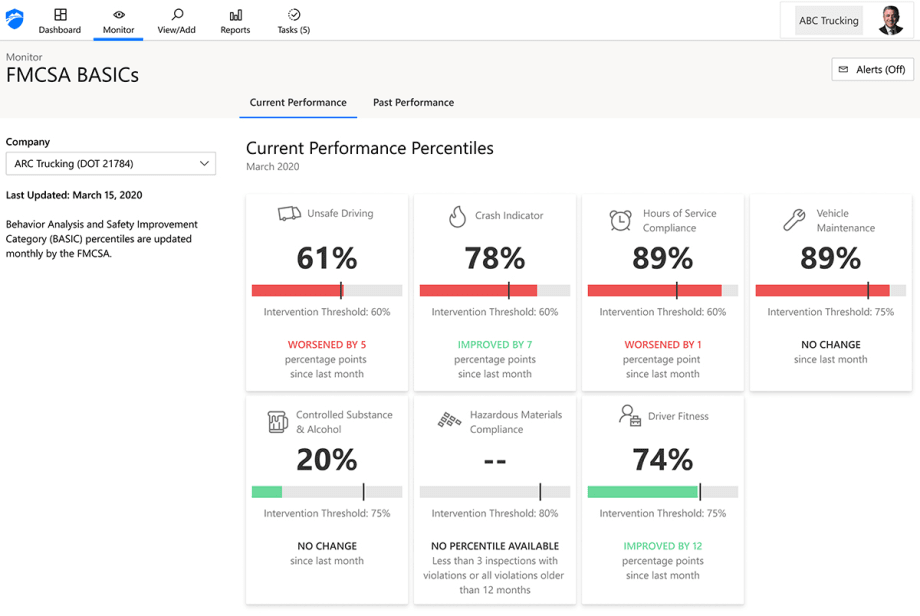
Task: Click the user profile photo
Action: (x=893, y=20)
